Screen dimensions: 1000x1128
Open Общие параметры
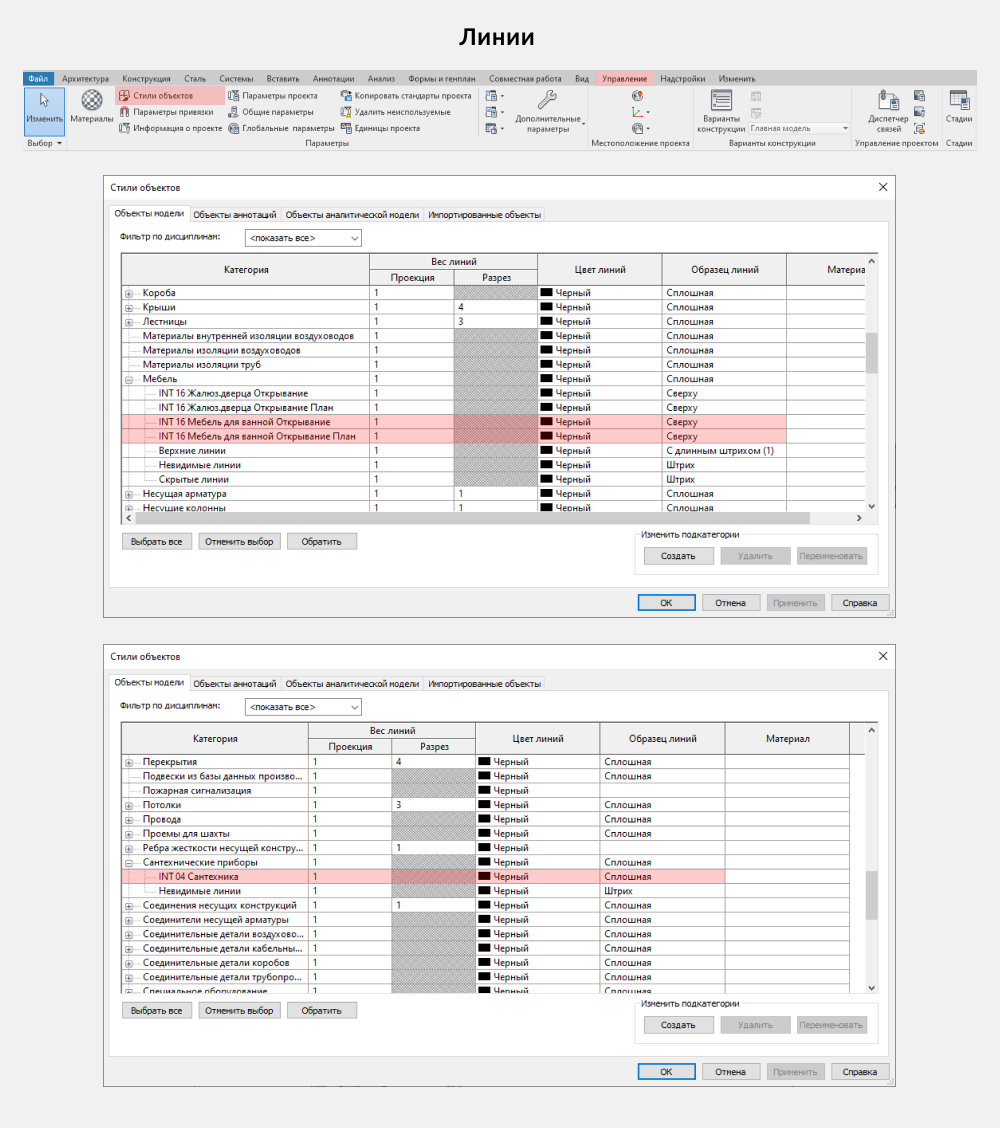[271, 112]
